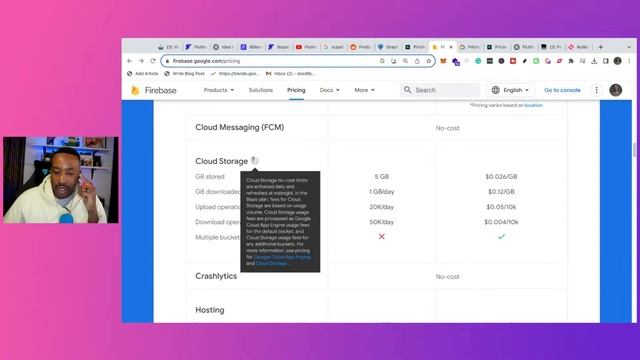The height and width of the screenshot is (360, 640).
Task: Open the Firebase account avatar
Action: (616, 90)
